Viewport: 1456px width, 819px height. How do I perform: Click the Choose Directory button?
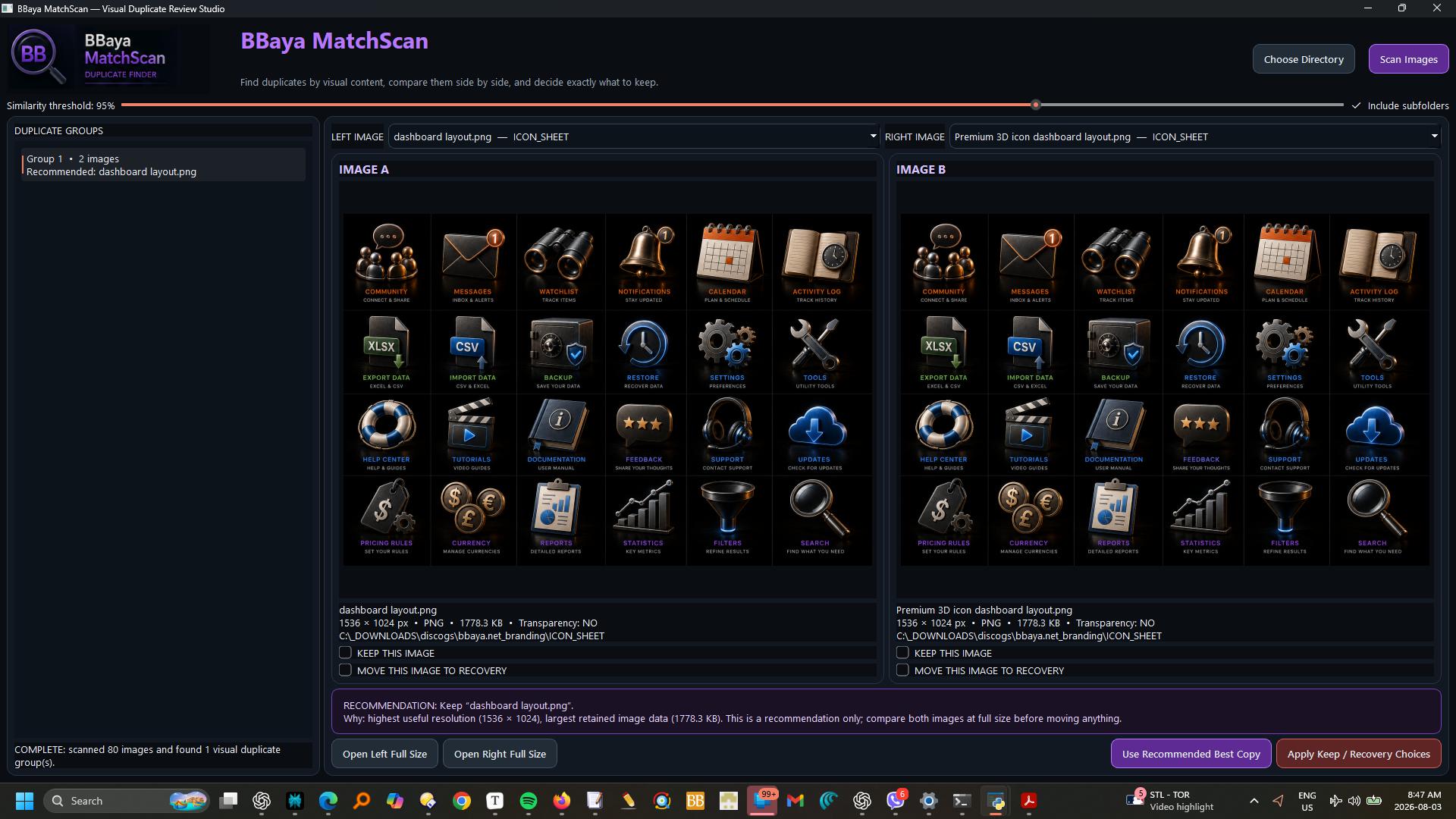coord(1304,59)
